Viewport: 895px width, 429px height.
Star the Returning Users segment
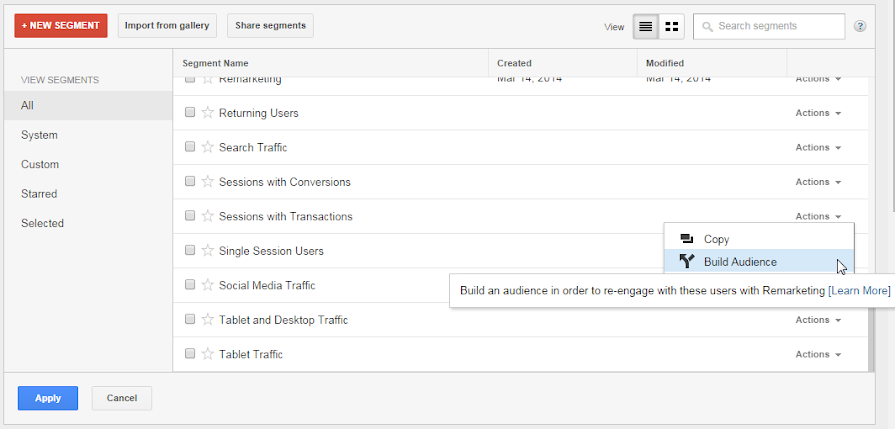tap(208, 113)
